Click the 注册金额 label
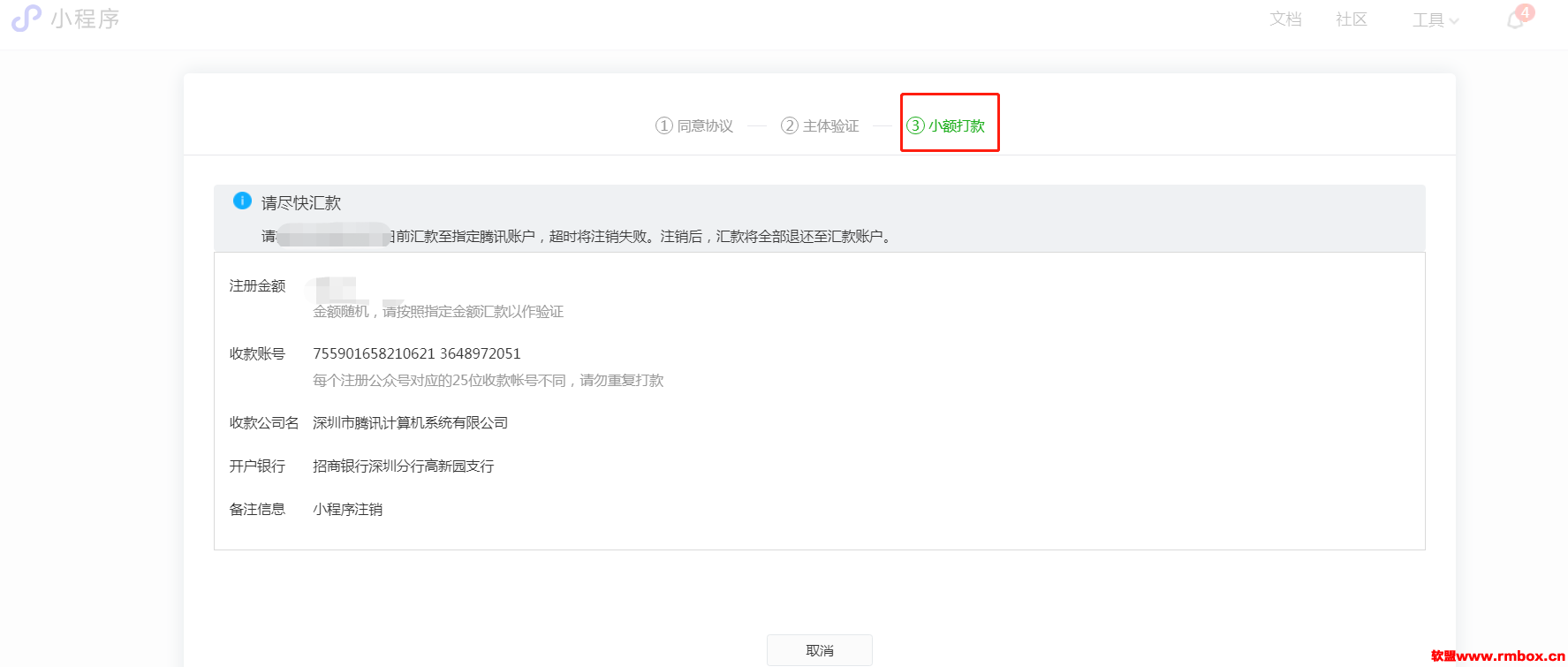1568x667 pixels. pyautogui.click(x=257, y=285)
